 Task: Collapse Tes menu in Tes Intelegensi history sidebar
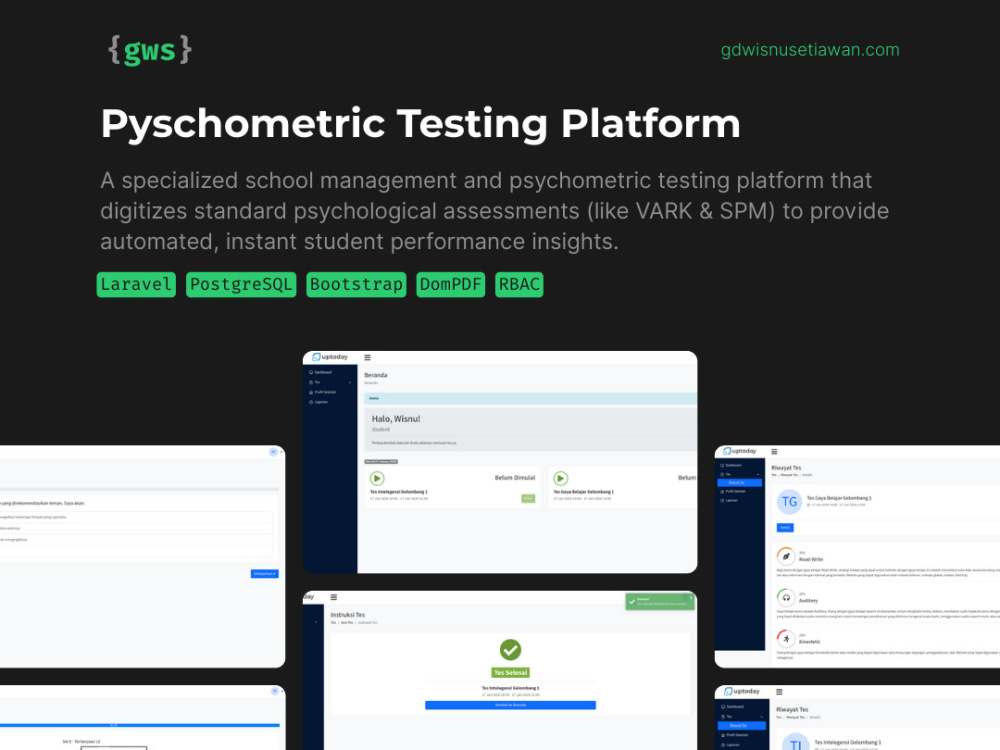(742, 717)
